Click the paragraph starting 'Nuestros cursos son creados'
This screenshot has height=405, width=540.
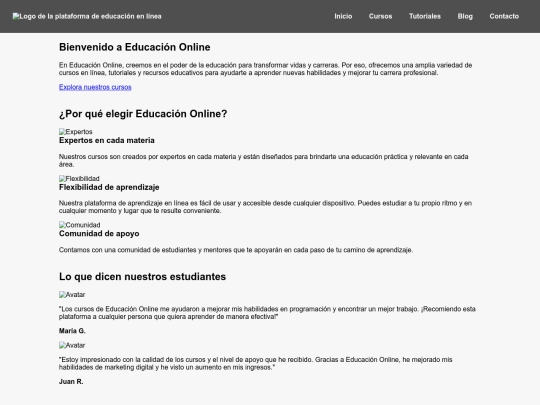(263, 160)
